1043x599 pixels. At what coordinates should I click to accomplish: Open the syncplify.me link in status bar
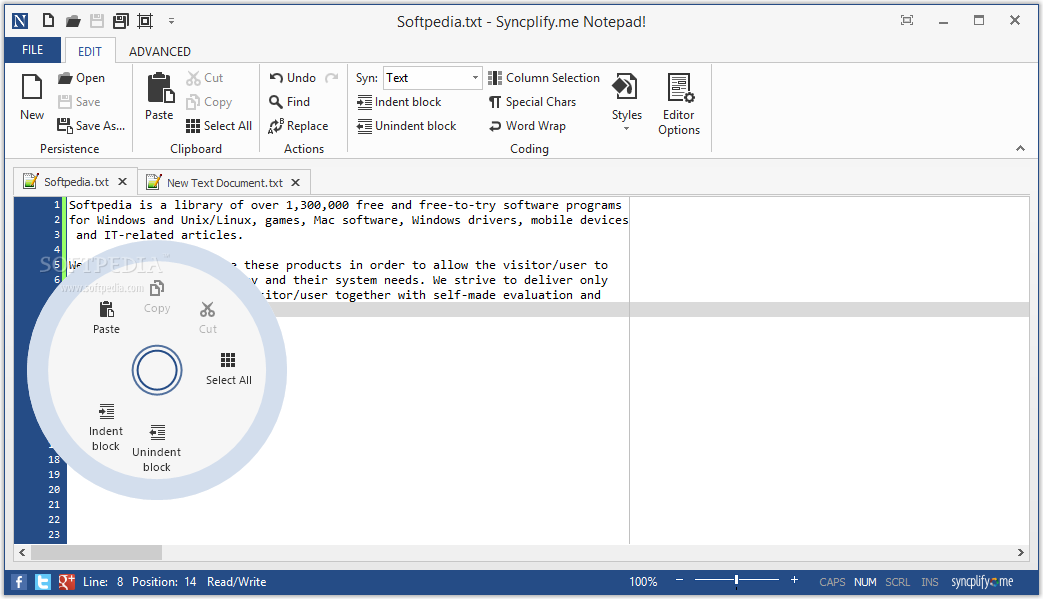click(982, 582)
